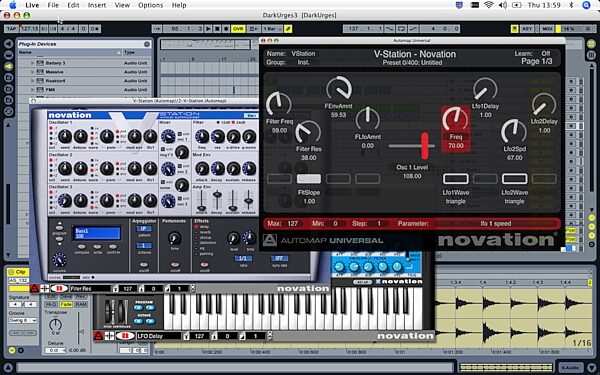The height and width of the screenshot is (375, 600).
Task: Select the LFO Delay parameter name field
Action: (x=159, y=336)
